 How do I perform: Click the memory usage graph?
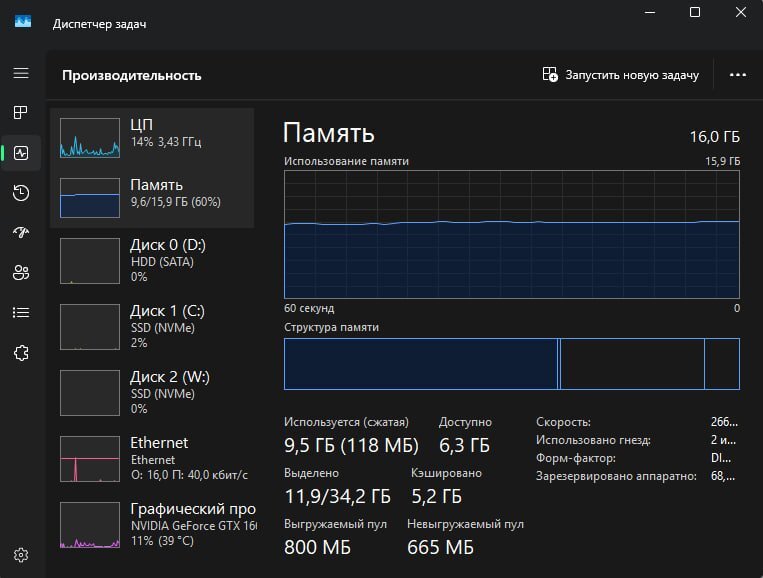pos(511,234)
